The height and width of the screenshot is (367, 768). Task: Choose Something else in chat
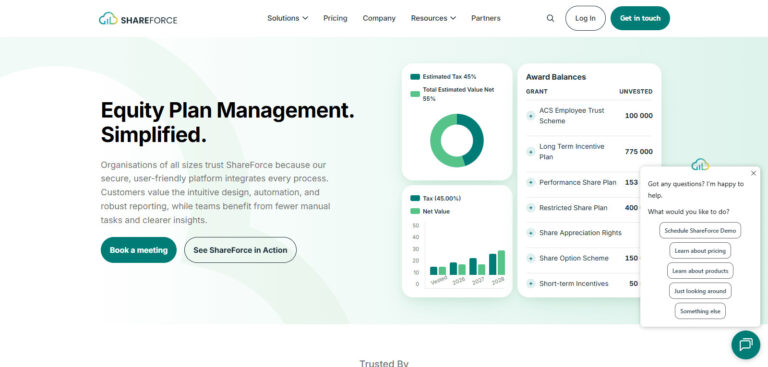click(700, 311)
